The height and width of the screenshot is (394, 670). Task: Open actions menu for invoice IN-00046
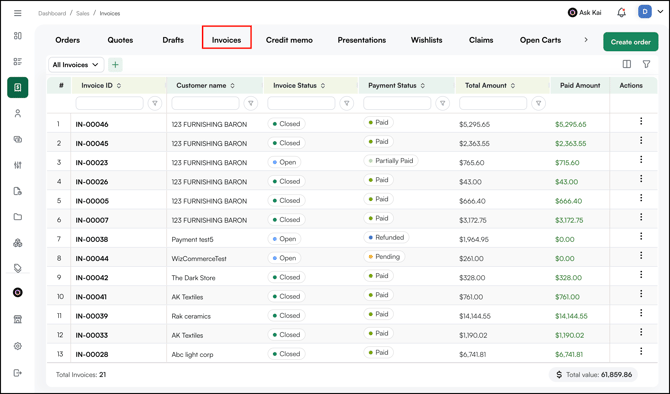[x=641, y=121]
